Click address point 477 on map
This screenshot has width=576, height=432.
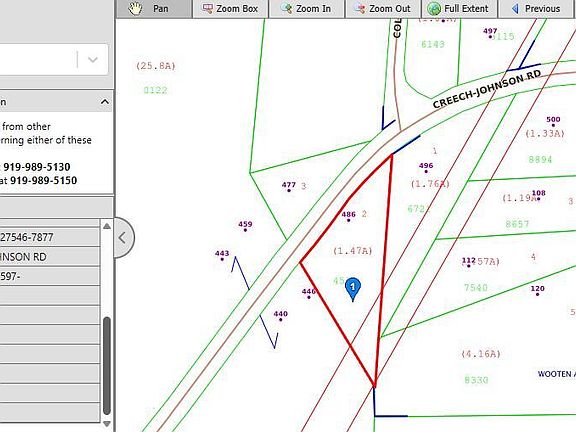289,187
